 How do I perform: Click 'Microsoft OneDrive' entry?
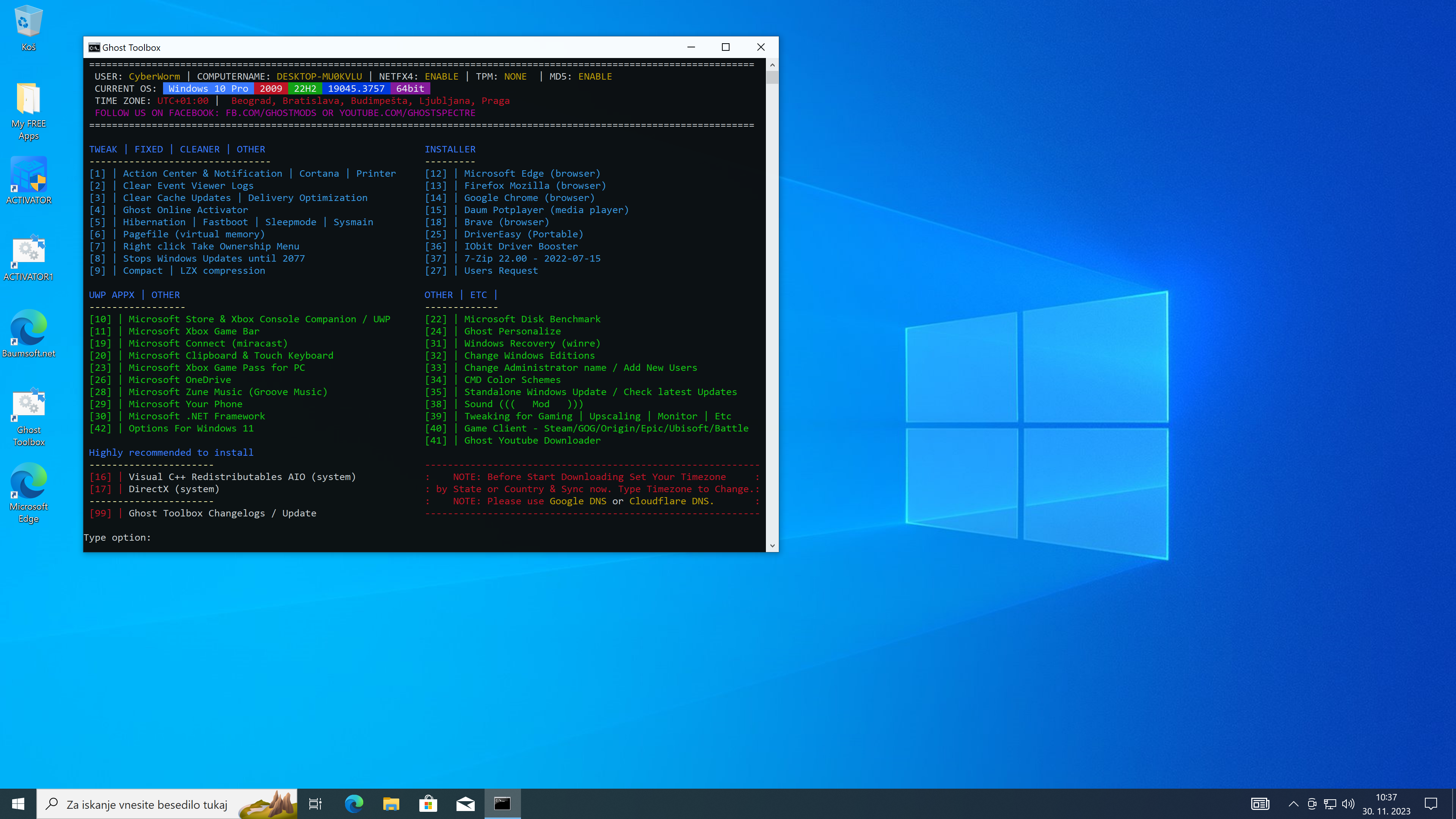coord(180,380)
